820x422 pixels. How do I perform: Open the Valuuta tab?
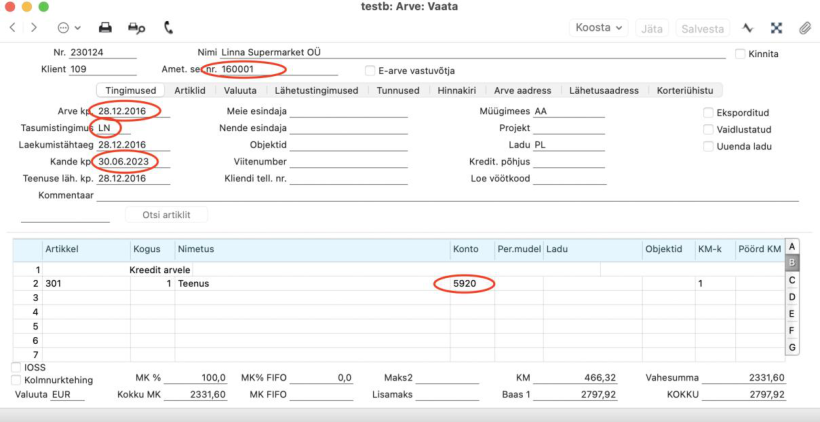[240, 90]
